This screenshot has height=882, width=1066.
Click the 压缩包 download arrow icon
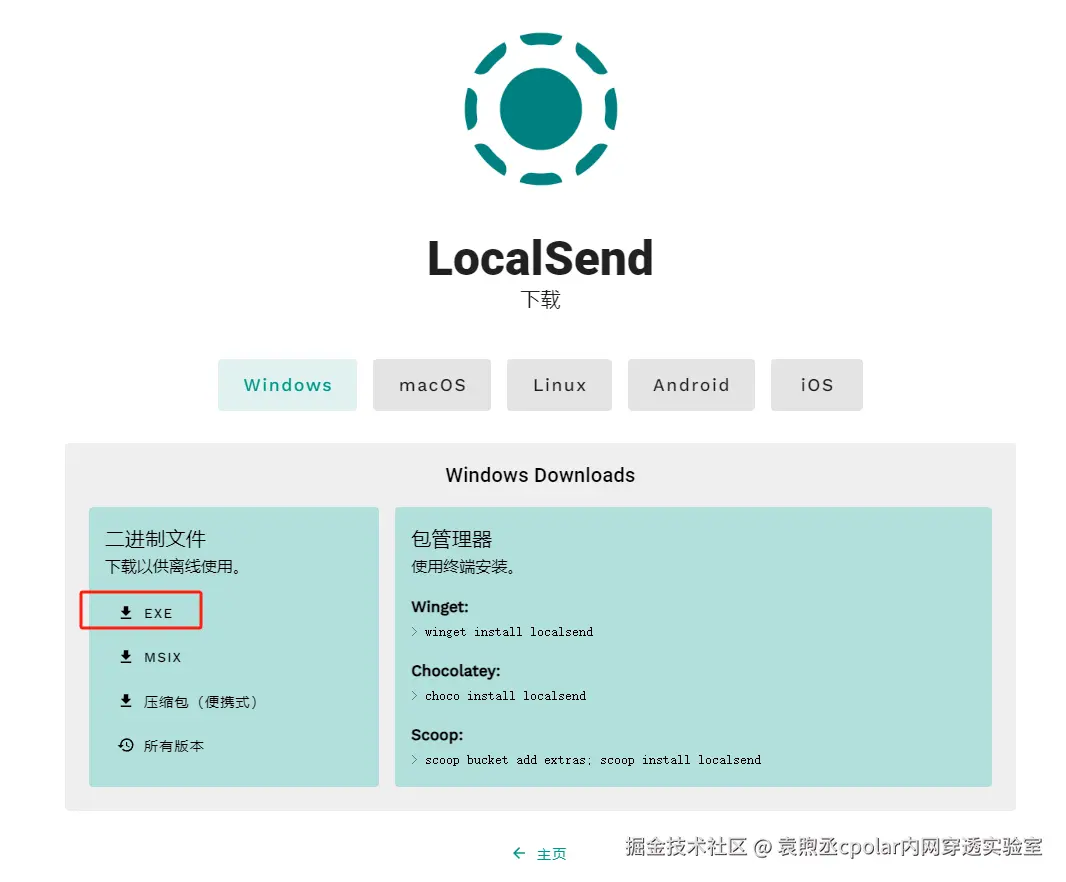coord(126,701)
